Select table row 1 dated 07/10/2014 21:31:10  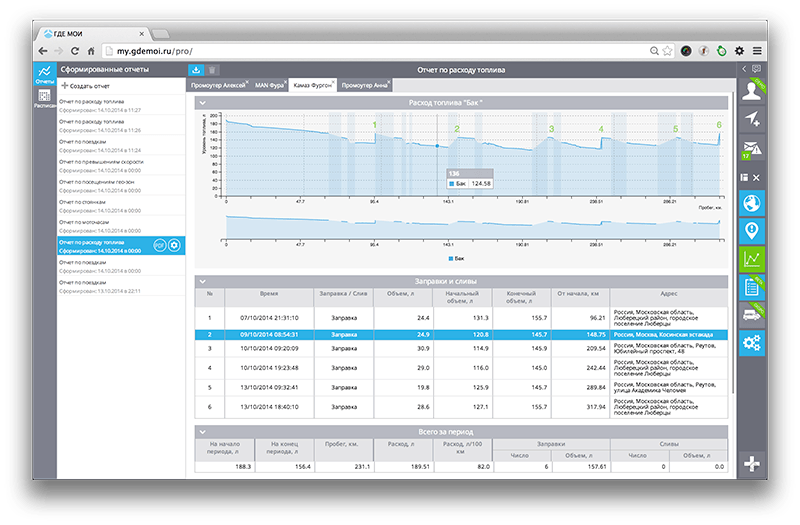[461, 318]
